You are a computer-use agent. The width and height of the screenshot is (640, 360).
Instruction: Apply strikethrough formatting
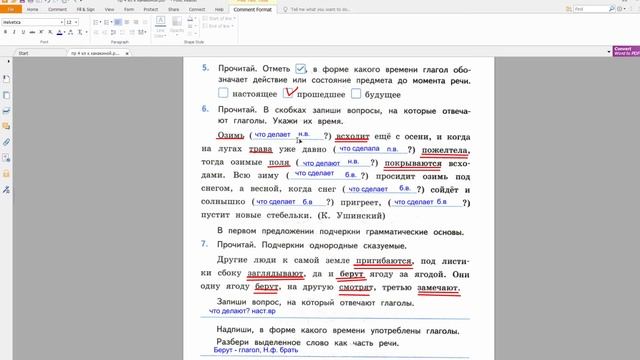click(x=32, y=32)
